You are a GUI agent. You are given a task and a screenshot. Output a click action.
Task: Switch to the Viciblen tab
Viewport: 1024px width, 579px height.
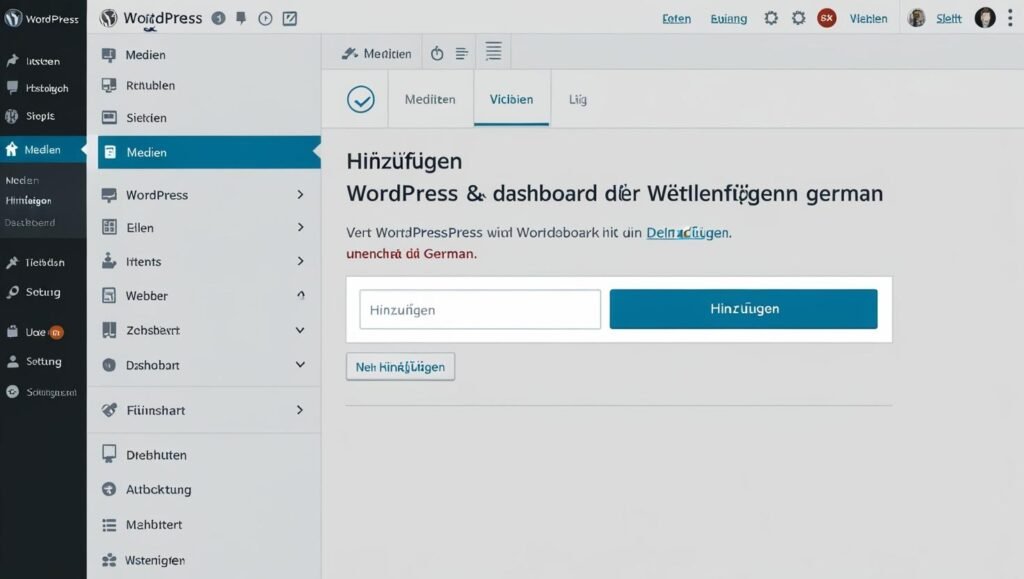pos(511,99)
